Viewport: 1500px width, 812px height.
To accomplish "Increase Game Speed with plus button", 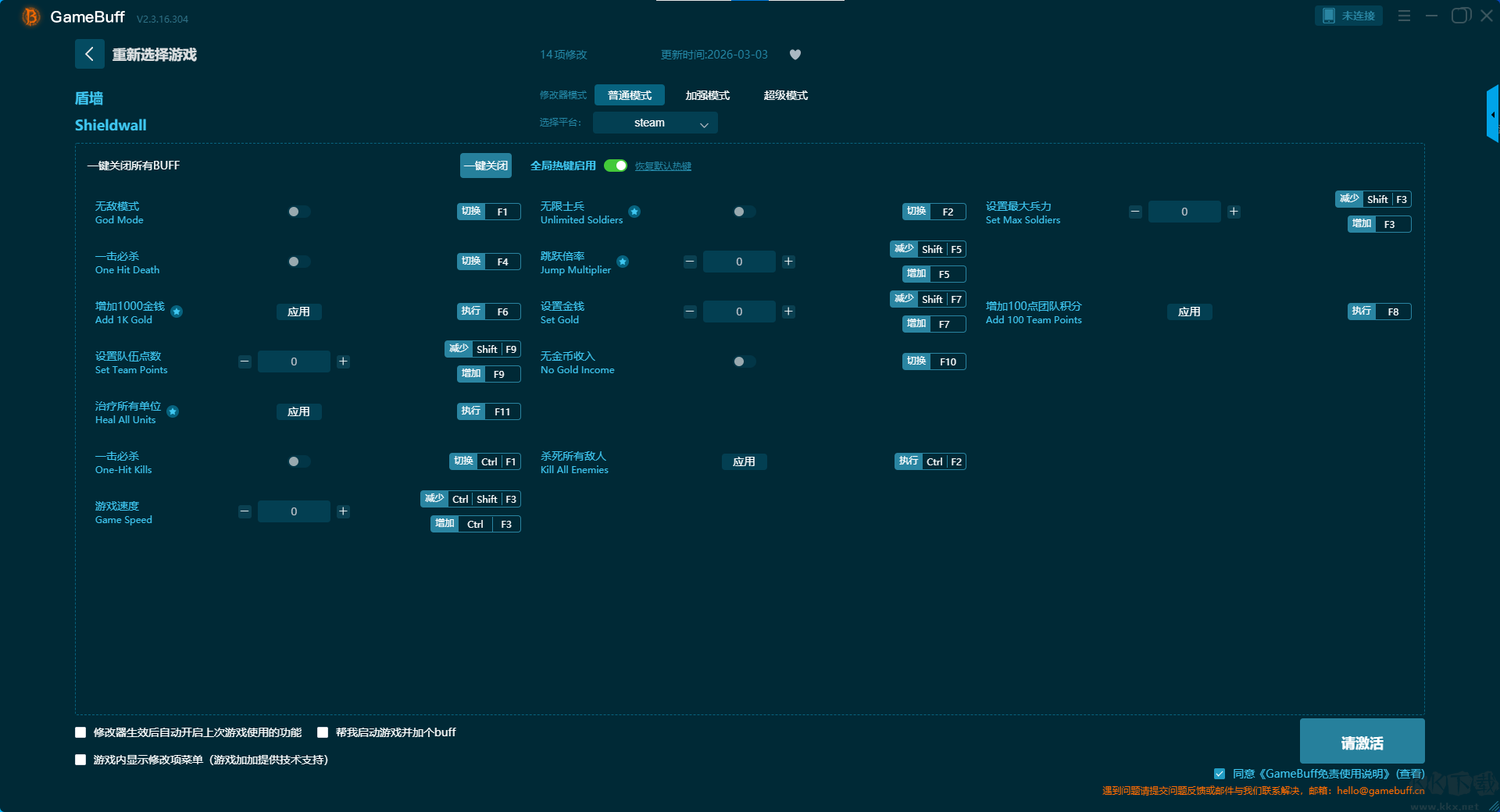I will click(343, 511).
